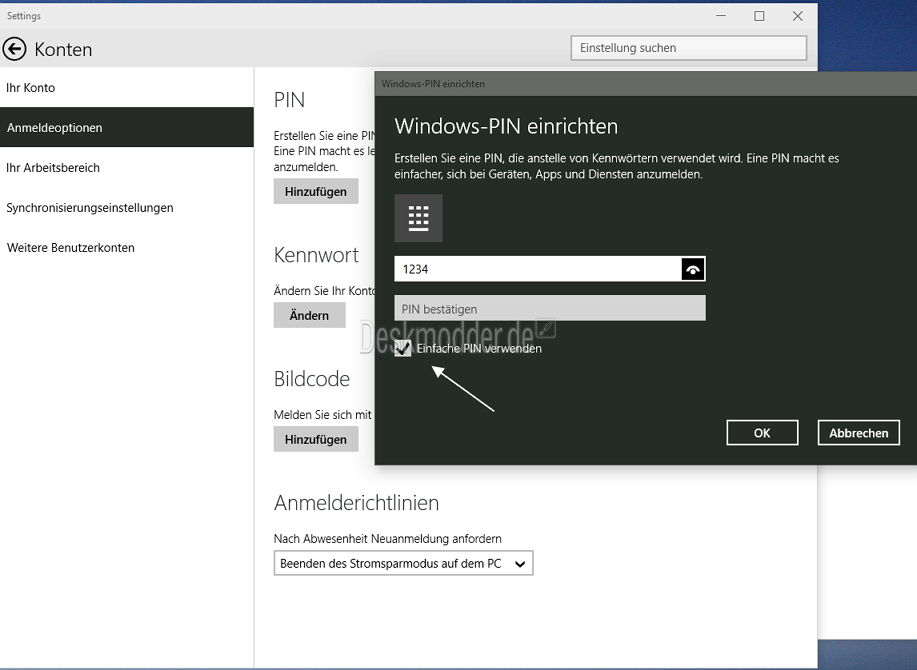Click the 'Bildcode' heading

point(312,379)
